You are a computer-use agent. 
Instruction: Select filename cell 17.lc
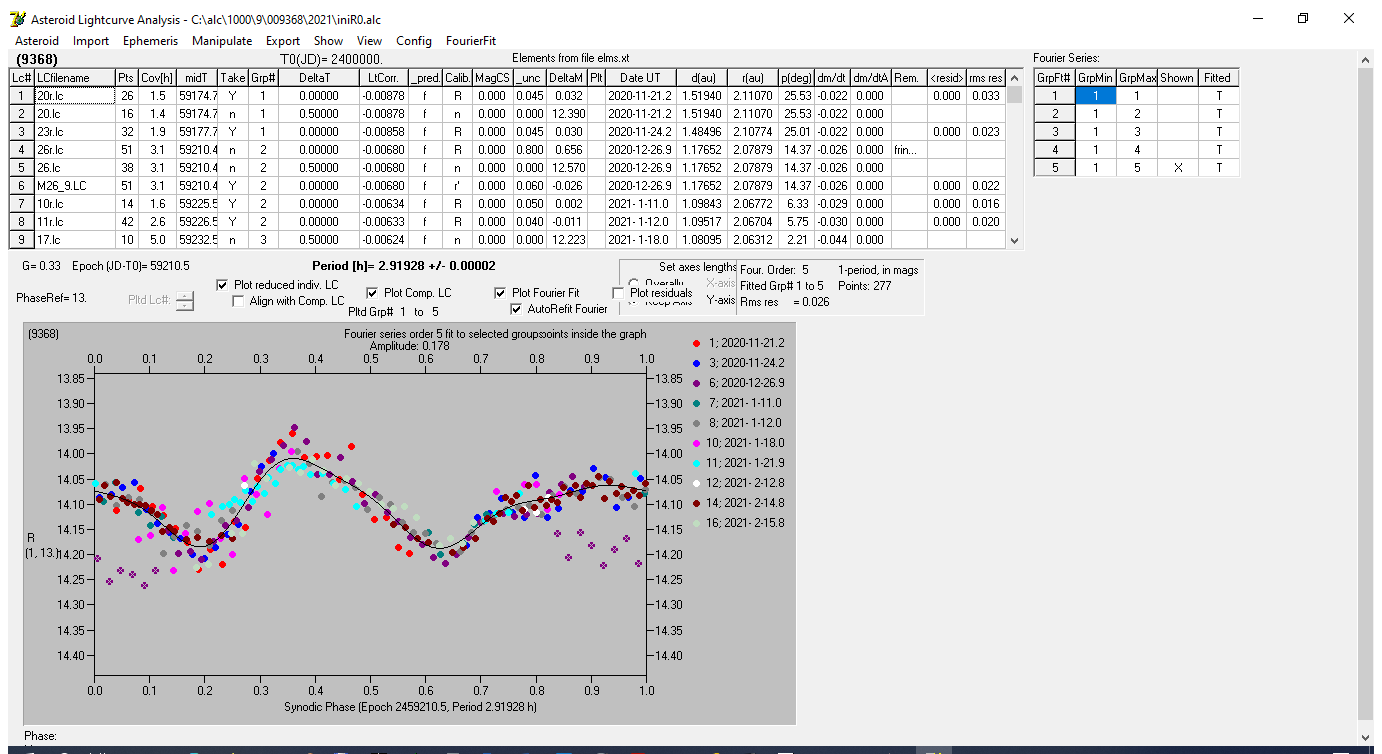click(74, 240)
